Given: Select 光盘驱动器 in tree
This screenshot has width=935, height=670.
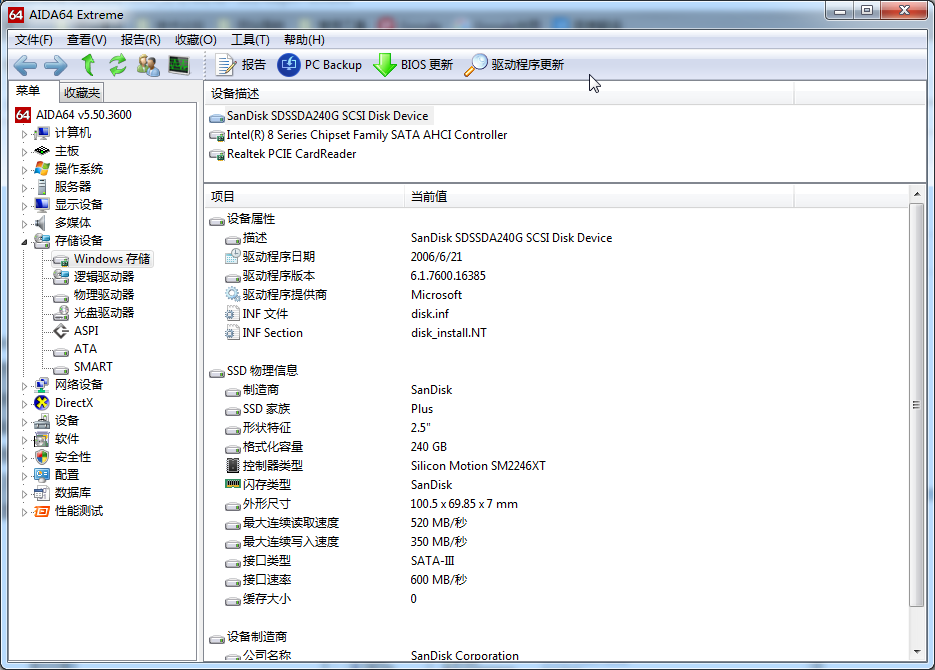Looking at the screenshot, I should click(104, 312).
